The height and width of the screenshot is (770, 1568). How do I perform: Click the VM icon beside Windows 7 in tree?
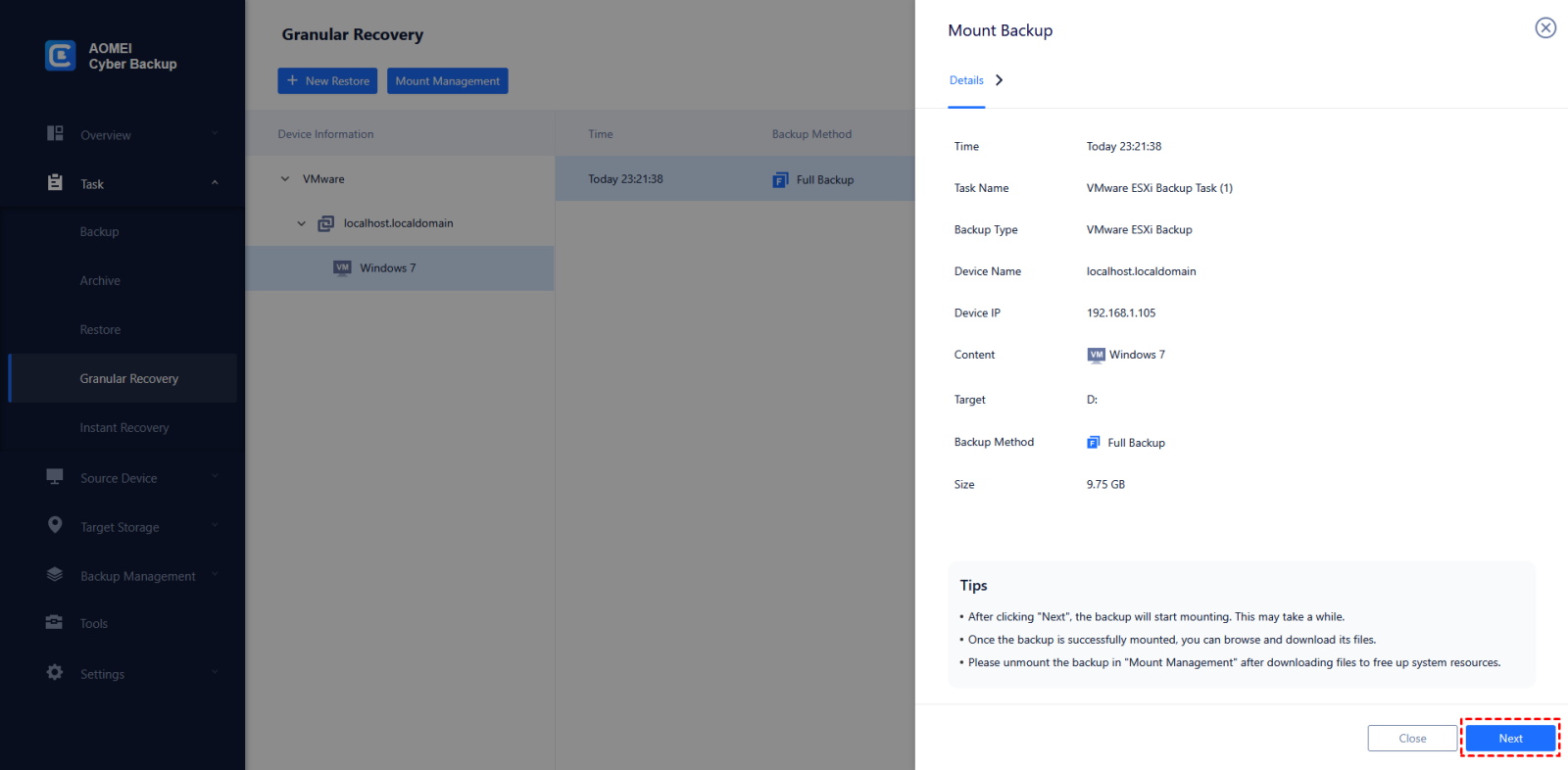(x=342, y=267)
